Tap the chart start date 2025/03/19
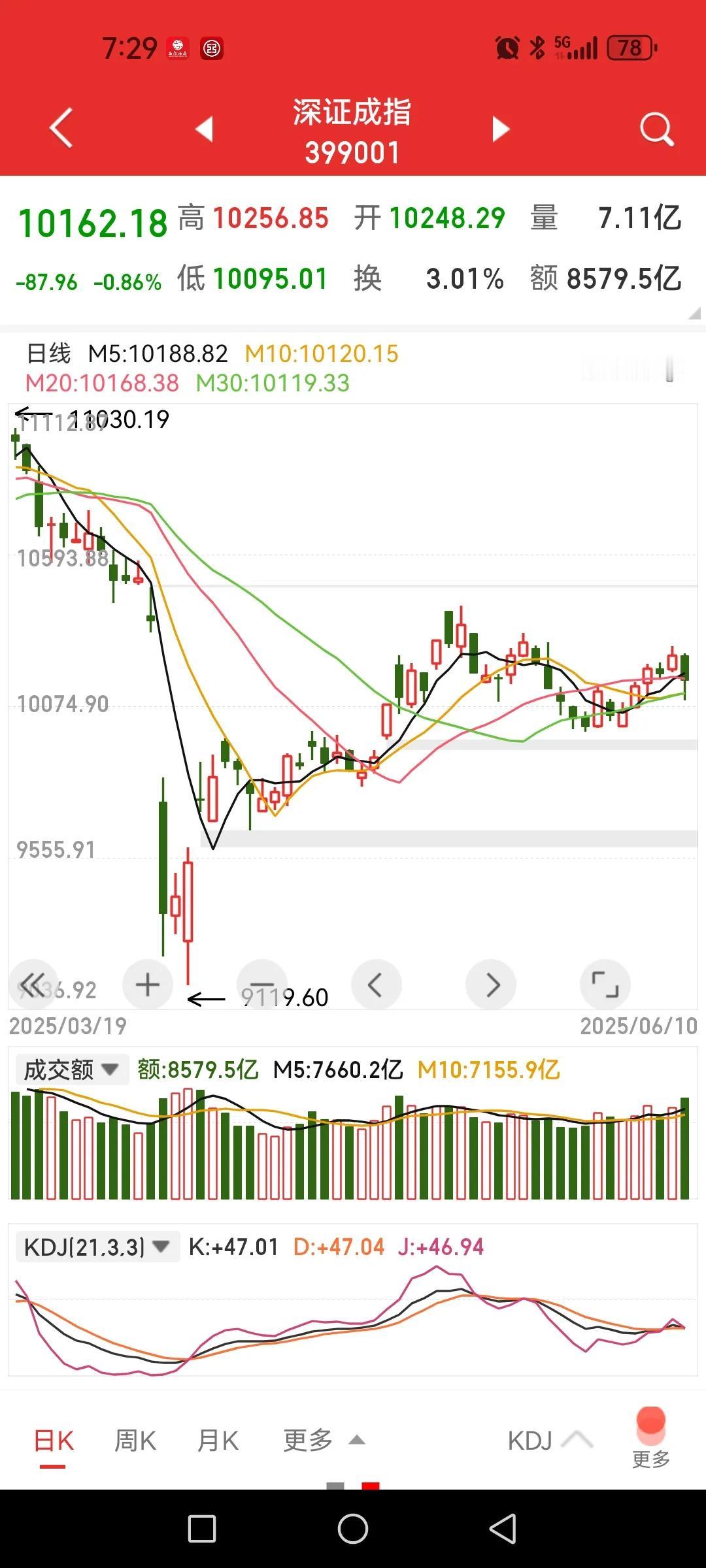 pyautogui.click(x=68, y=1026)
